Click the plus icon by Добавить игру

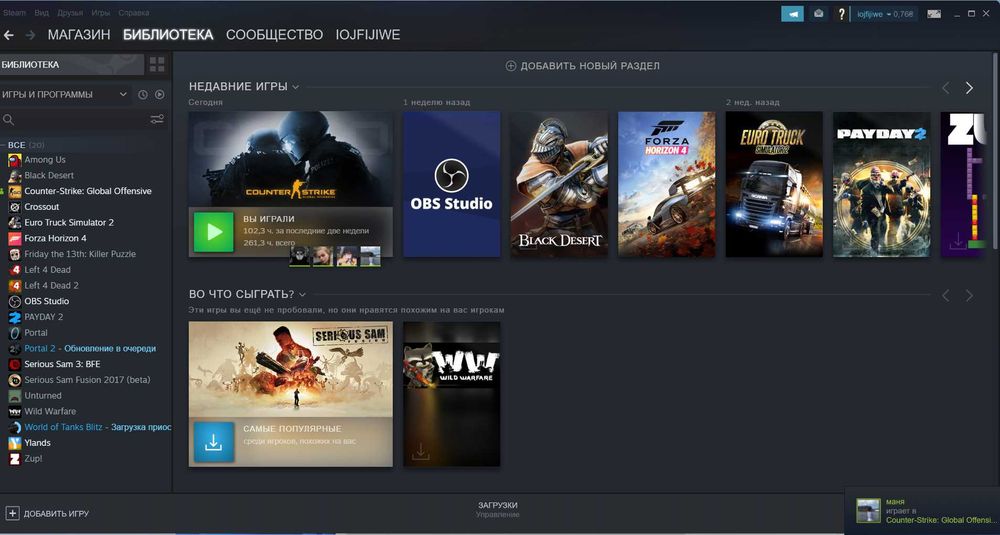(x=11, y=513)
